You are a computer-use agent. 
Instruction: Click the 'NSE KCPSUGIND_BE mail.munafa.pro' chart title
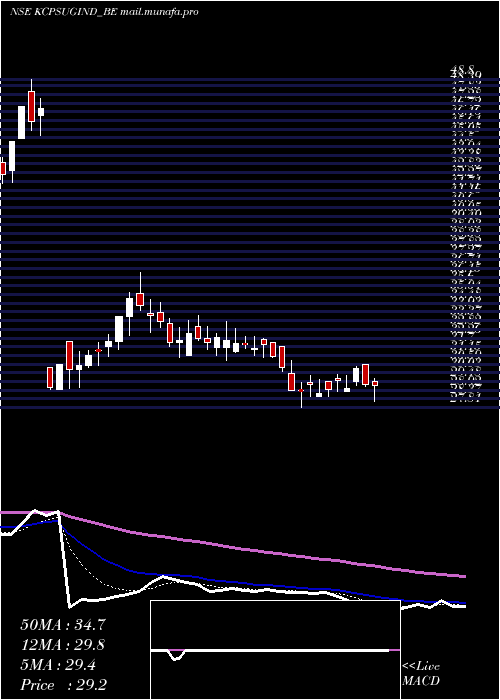[x=104, y=12]
